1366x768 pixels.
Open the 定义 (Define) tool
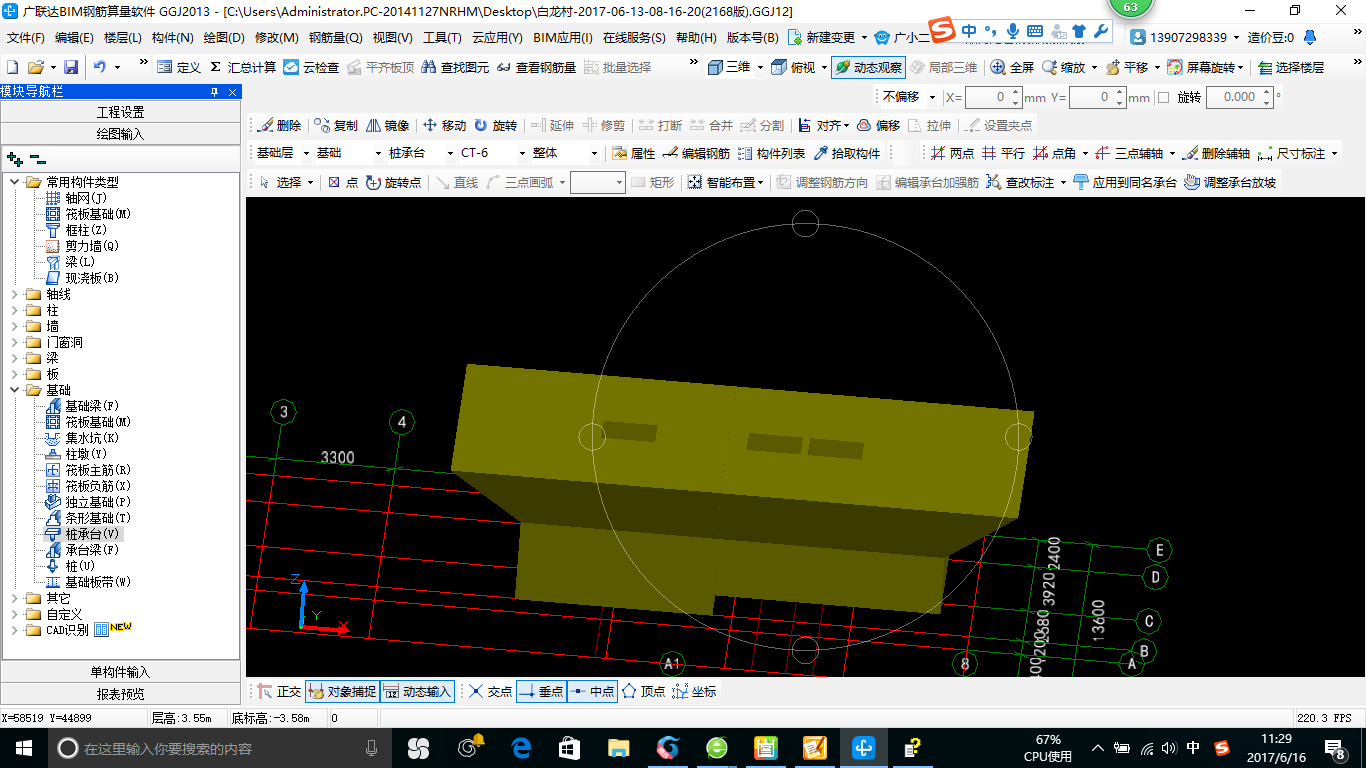[x=179, y=67]
